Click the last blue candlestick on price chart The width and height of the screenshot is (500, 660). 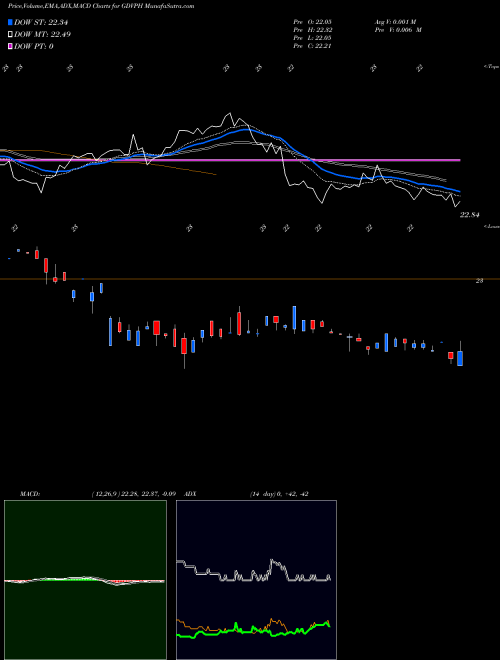(x=460, y=358)
